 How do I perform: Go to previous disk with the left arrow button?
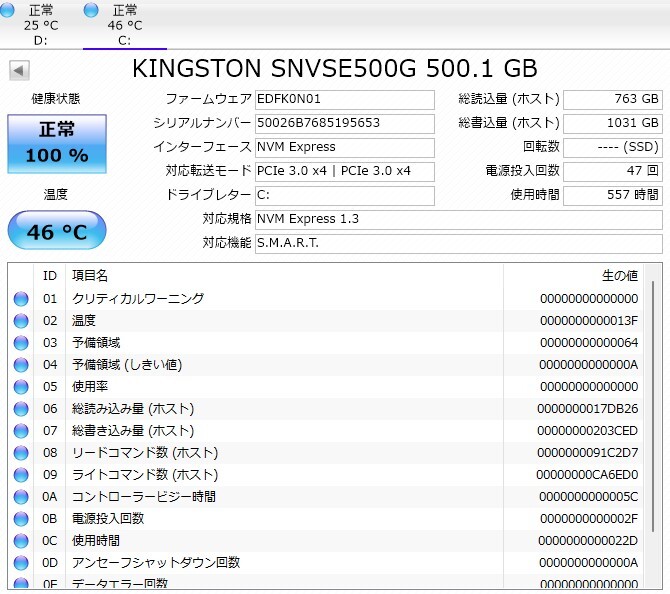point(19,71)
